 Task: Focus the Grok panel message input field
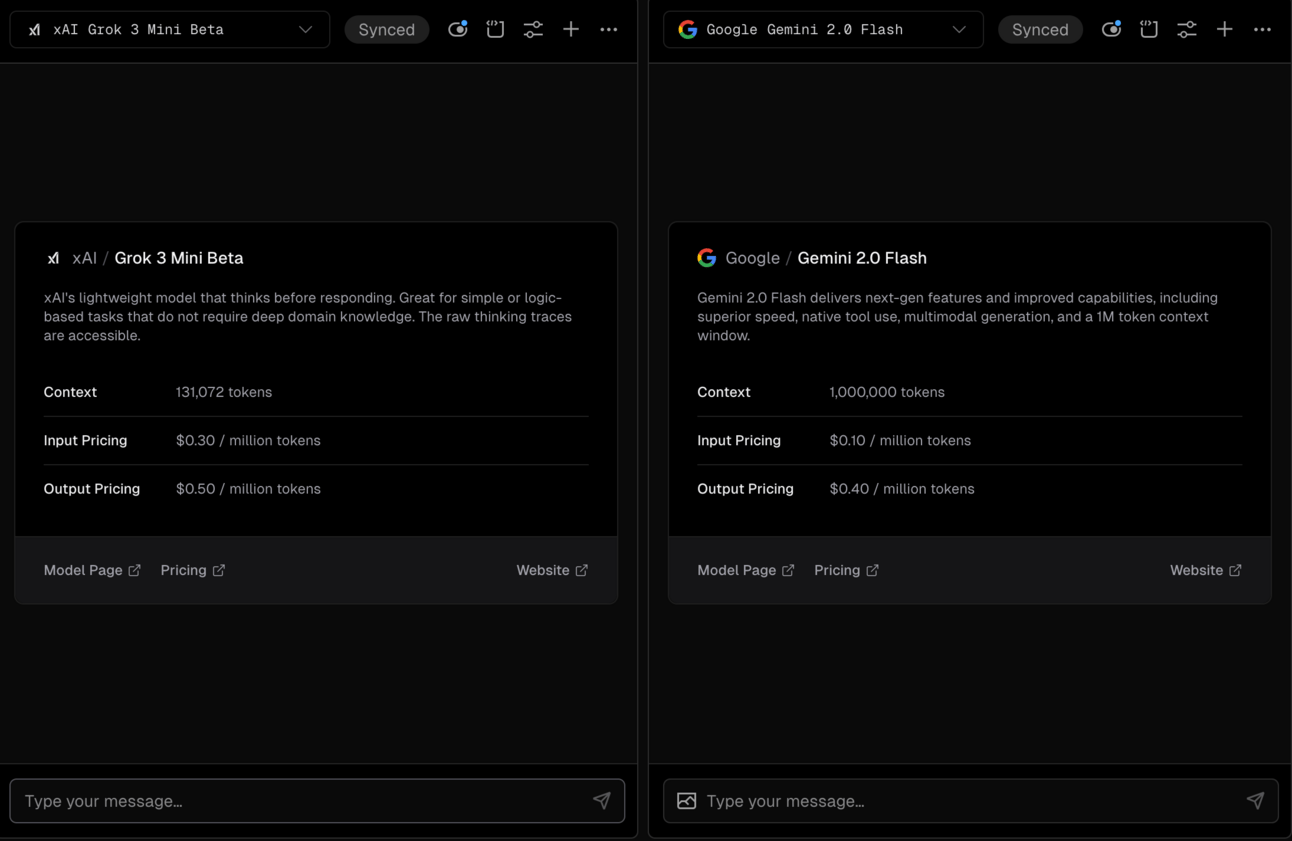pyautogui.click(x=300, y=801)
